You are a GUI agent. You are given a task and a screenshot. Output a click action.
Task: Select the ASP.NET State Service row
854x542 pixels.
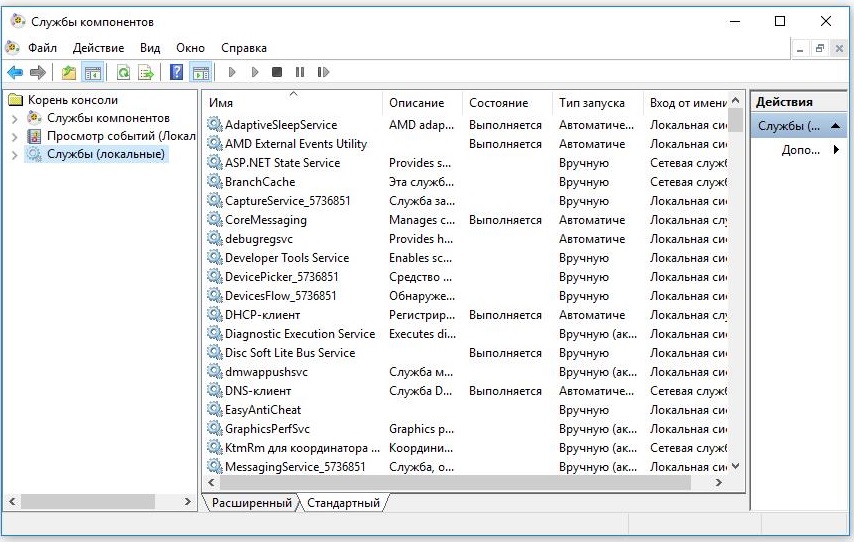(282, 162)
